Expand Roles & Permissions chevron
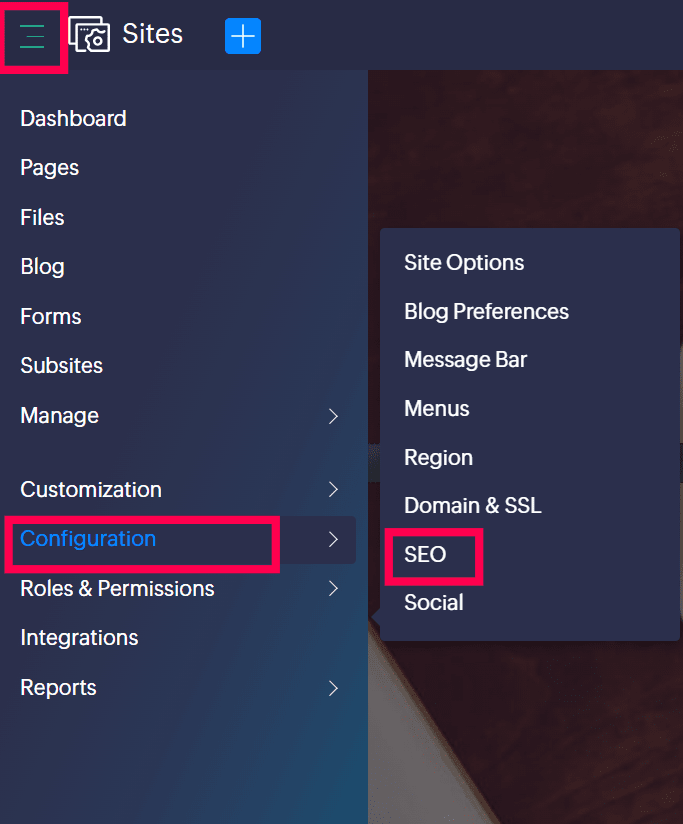 pyautogui.click(x=333, y=589)
